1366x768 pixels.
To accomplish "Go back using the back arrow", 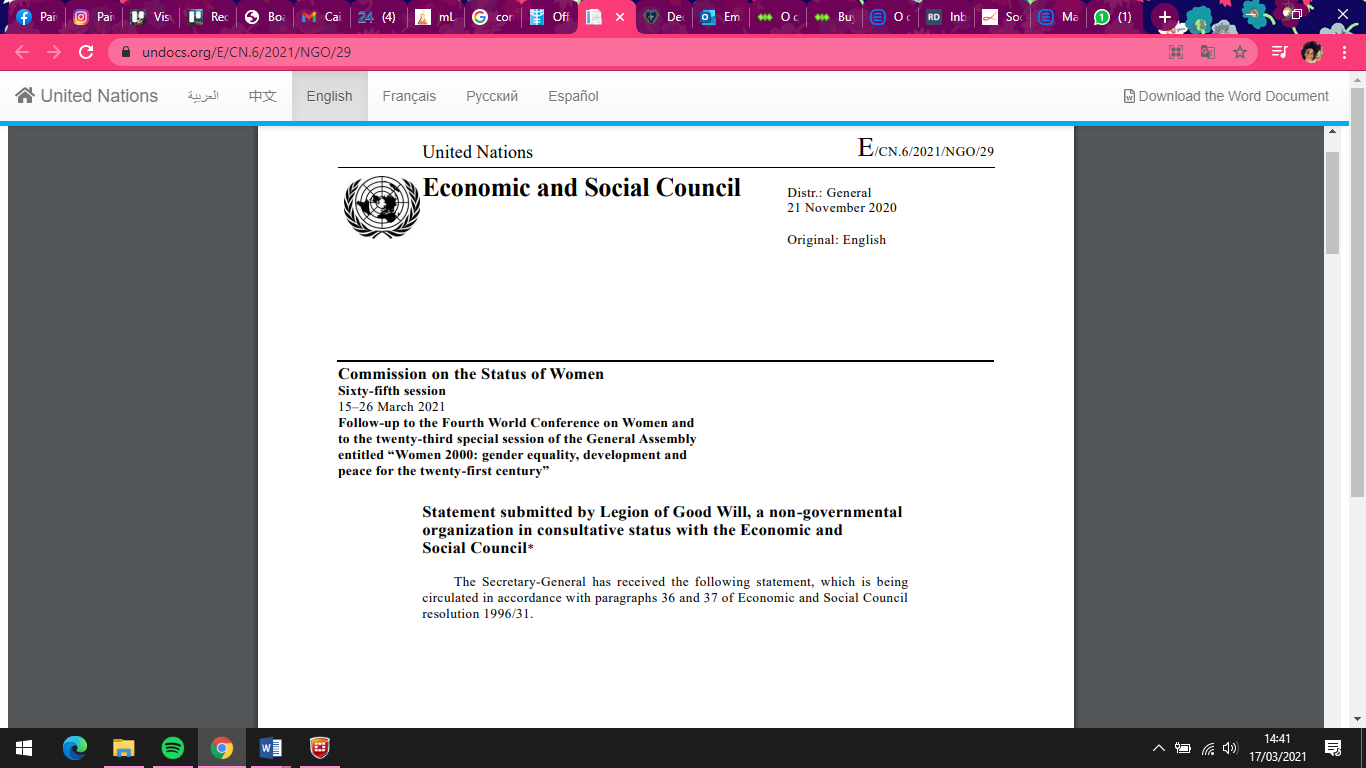I will click(x=22, y=52).
